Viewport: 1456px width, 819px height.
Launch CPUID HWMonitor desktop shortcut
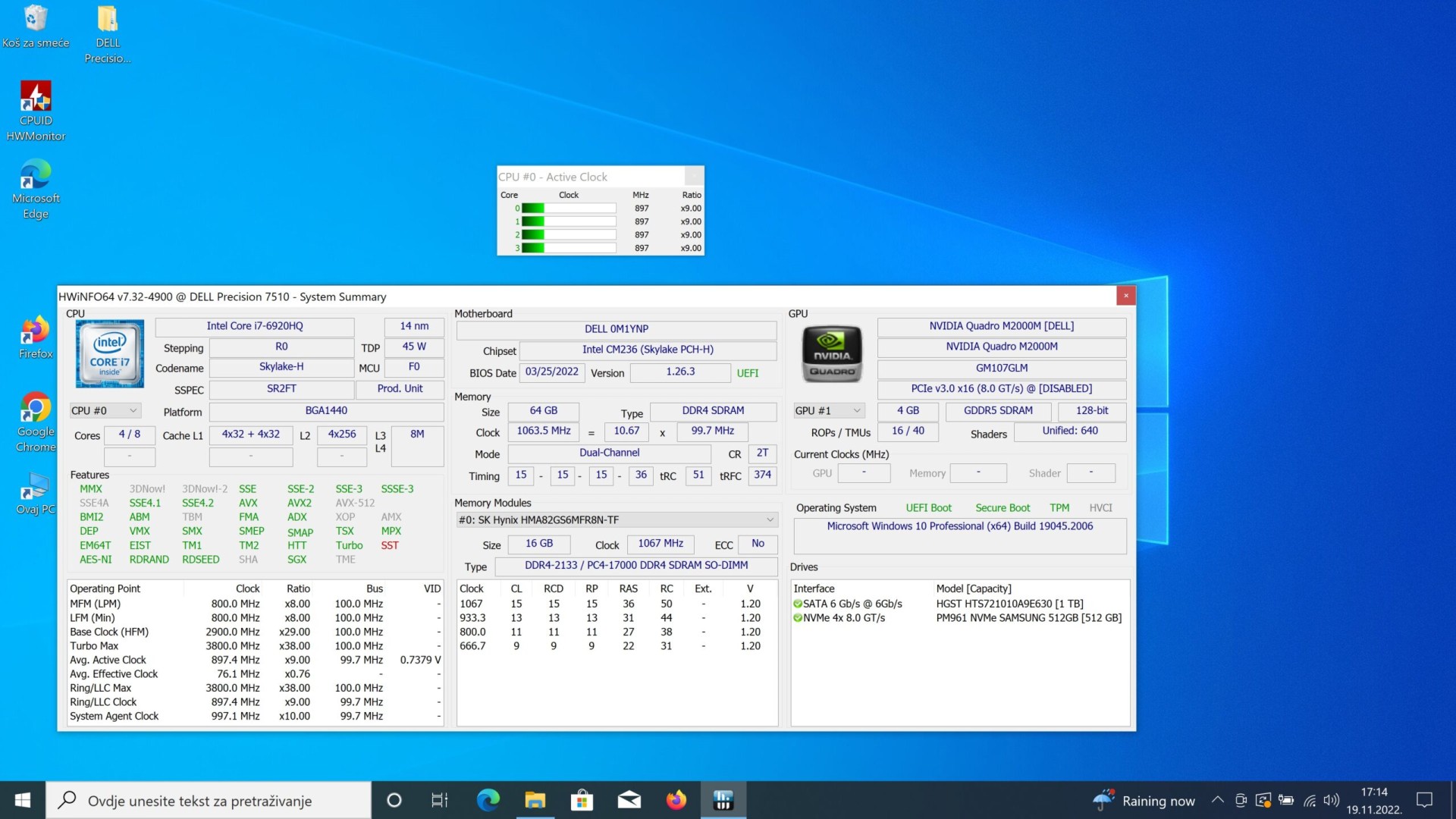click(x=36, y=111)
